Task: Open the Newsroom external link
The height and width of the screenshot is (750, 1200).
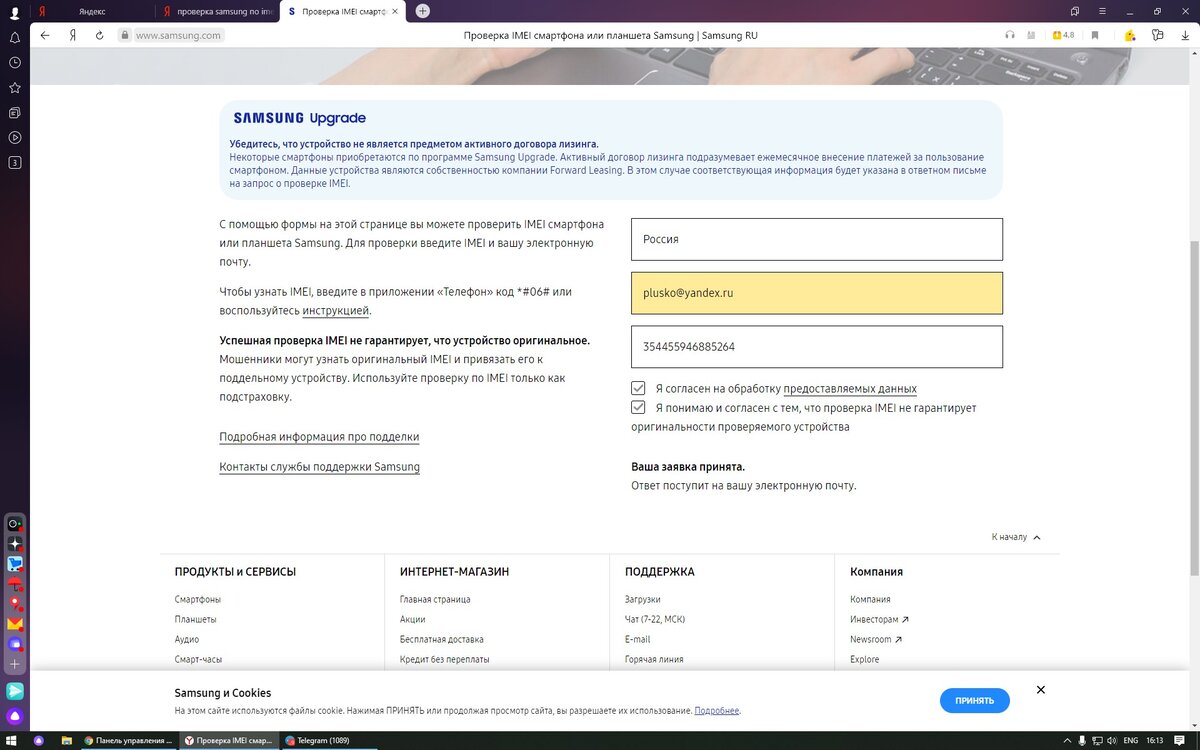Action: [x=876, y=639]
